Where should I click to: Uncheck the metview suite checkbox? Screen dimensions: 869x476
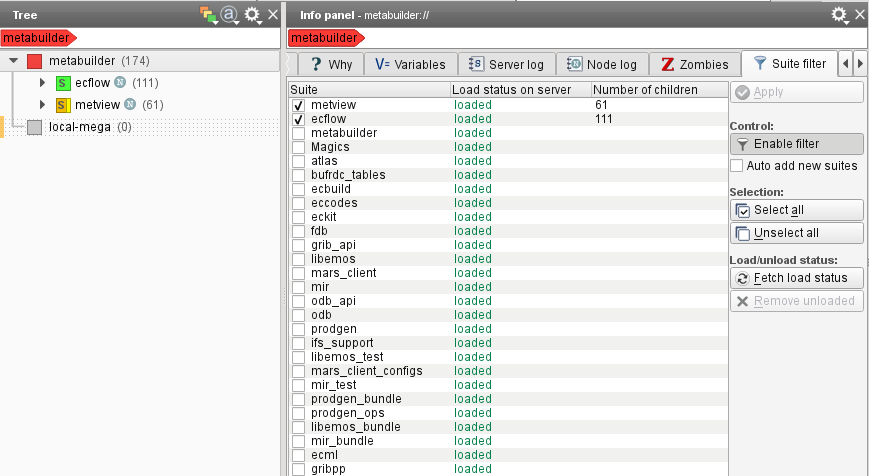[x=298, y=105]
